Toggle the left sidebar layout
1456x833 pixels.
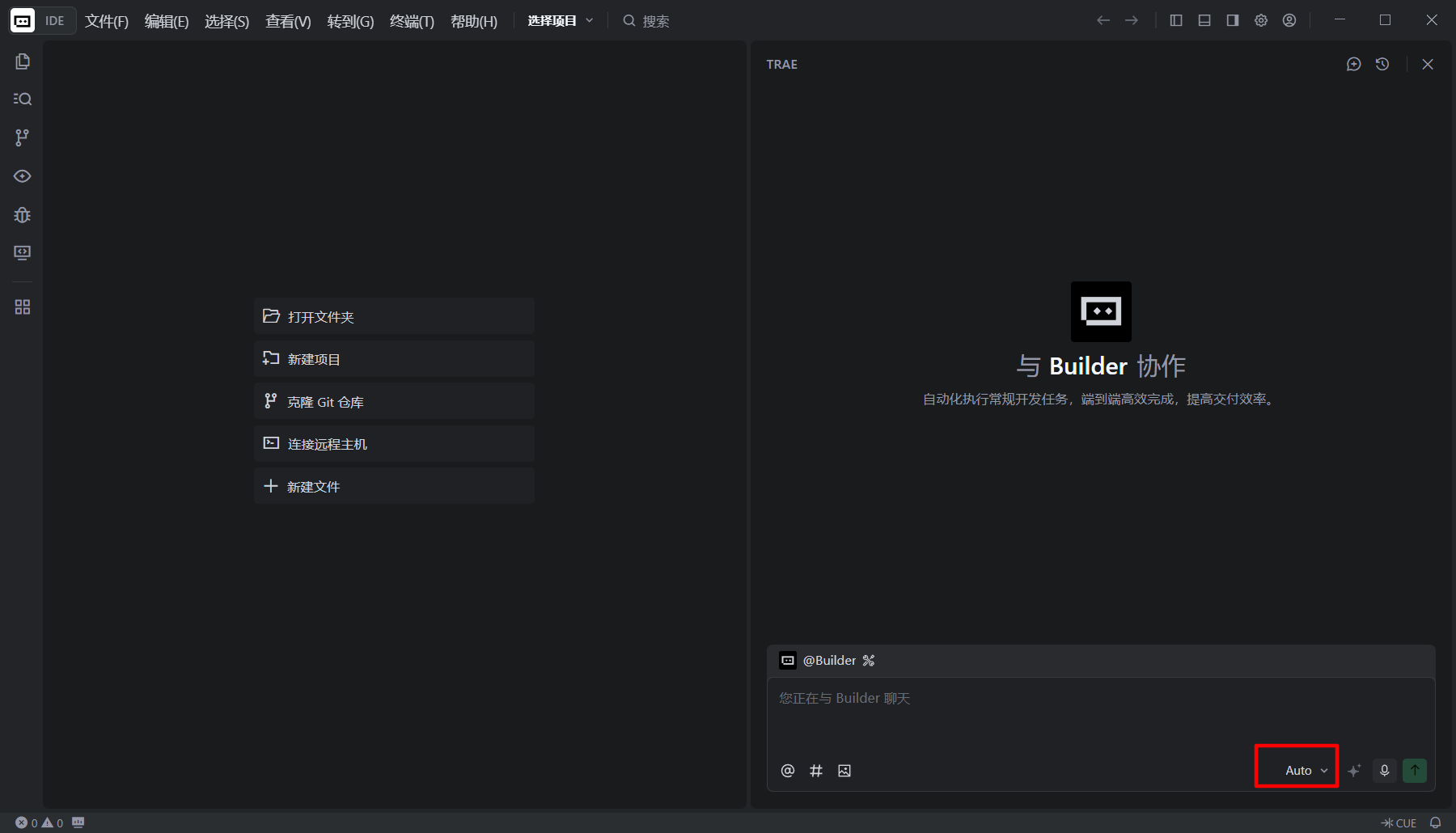pos(1176,20)
